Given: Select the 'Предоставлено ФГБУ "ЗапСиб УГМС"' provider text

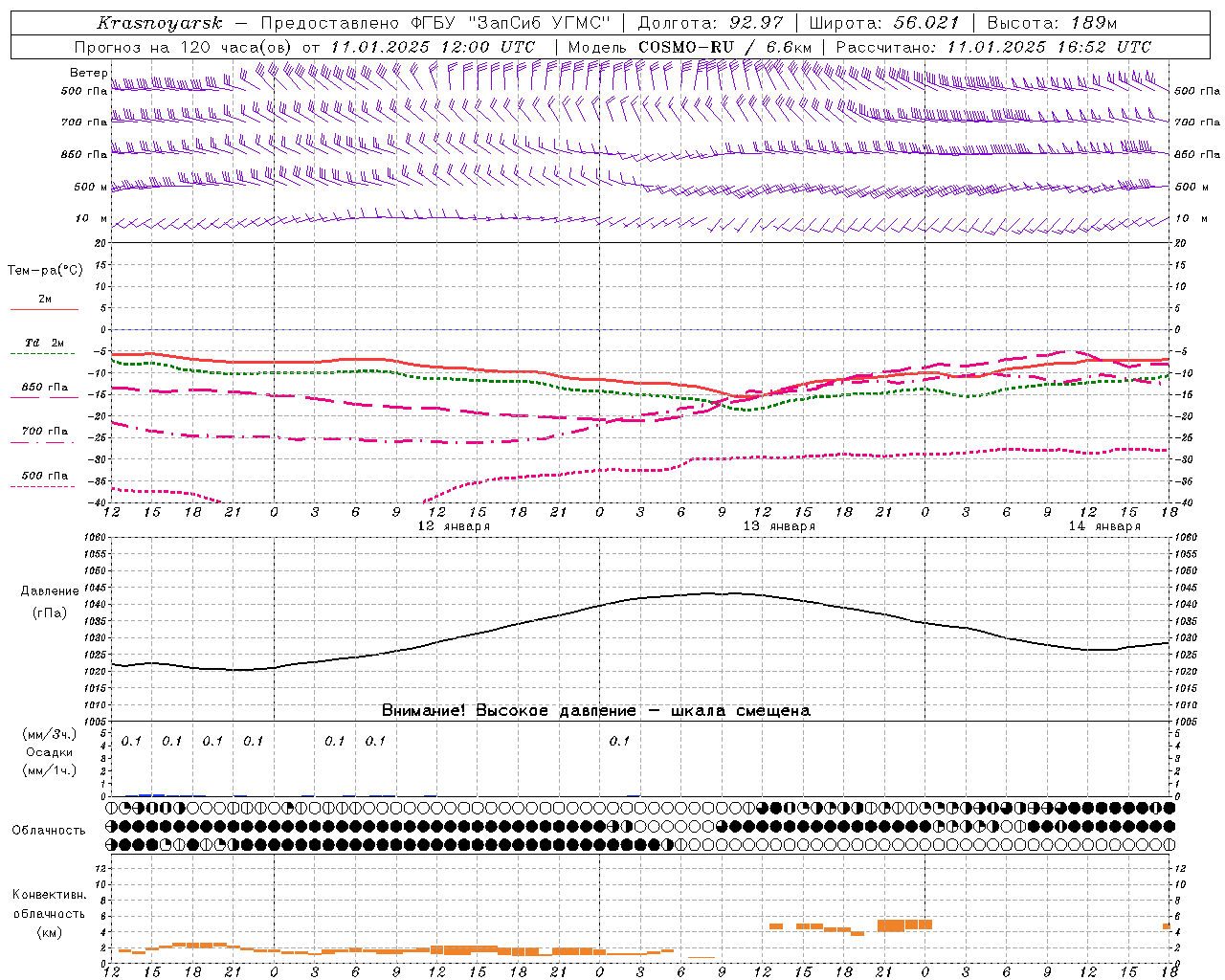Looking at the screenshot, I should pos(435,23).
